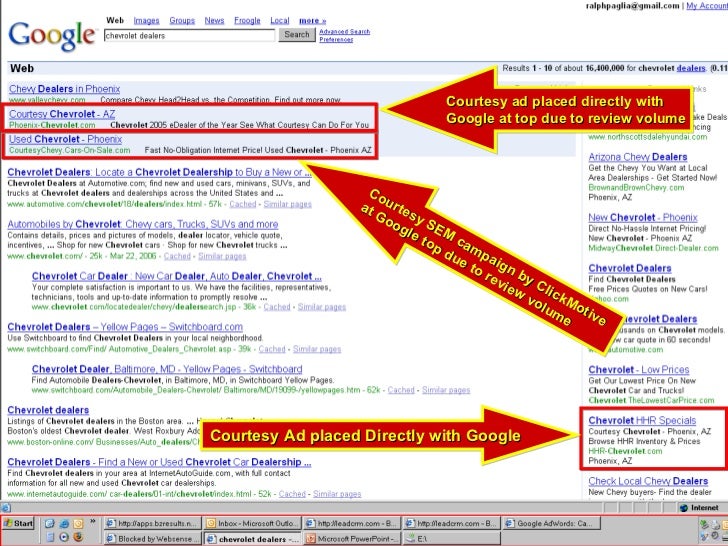The image size is (728, 546).
Task: Open 'Chevrolet Dealers: Locate a Chevrolet Dealership' result
Action: pos(159,172)
